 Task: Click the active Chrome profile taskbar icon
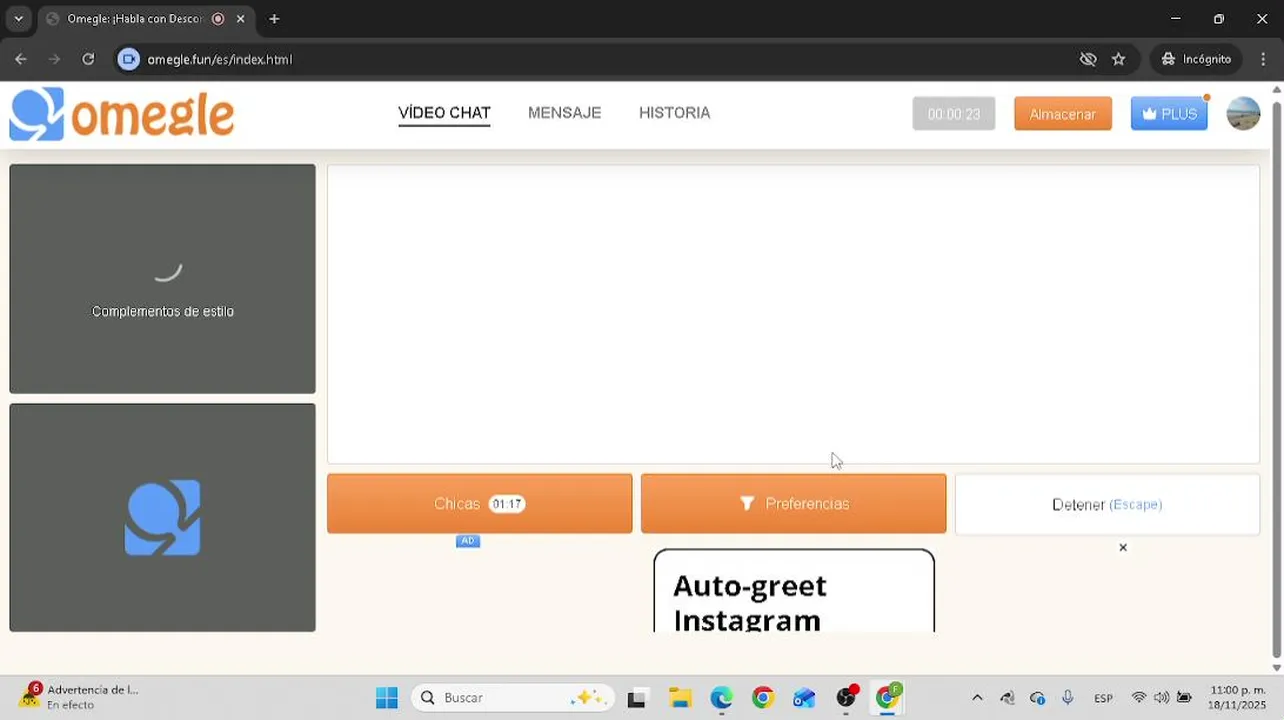tap(888, 697)
